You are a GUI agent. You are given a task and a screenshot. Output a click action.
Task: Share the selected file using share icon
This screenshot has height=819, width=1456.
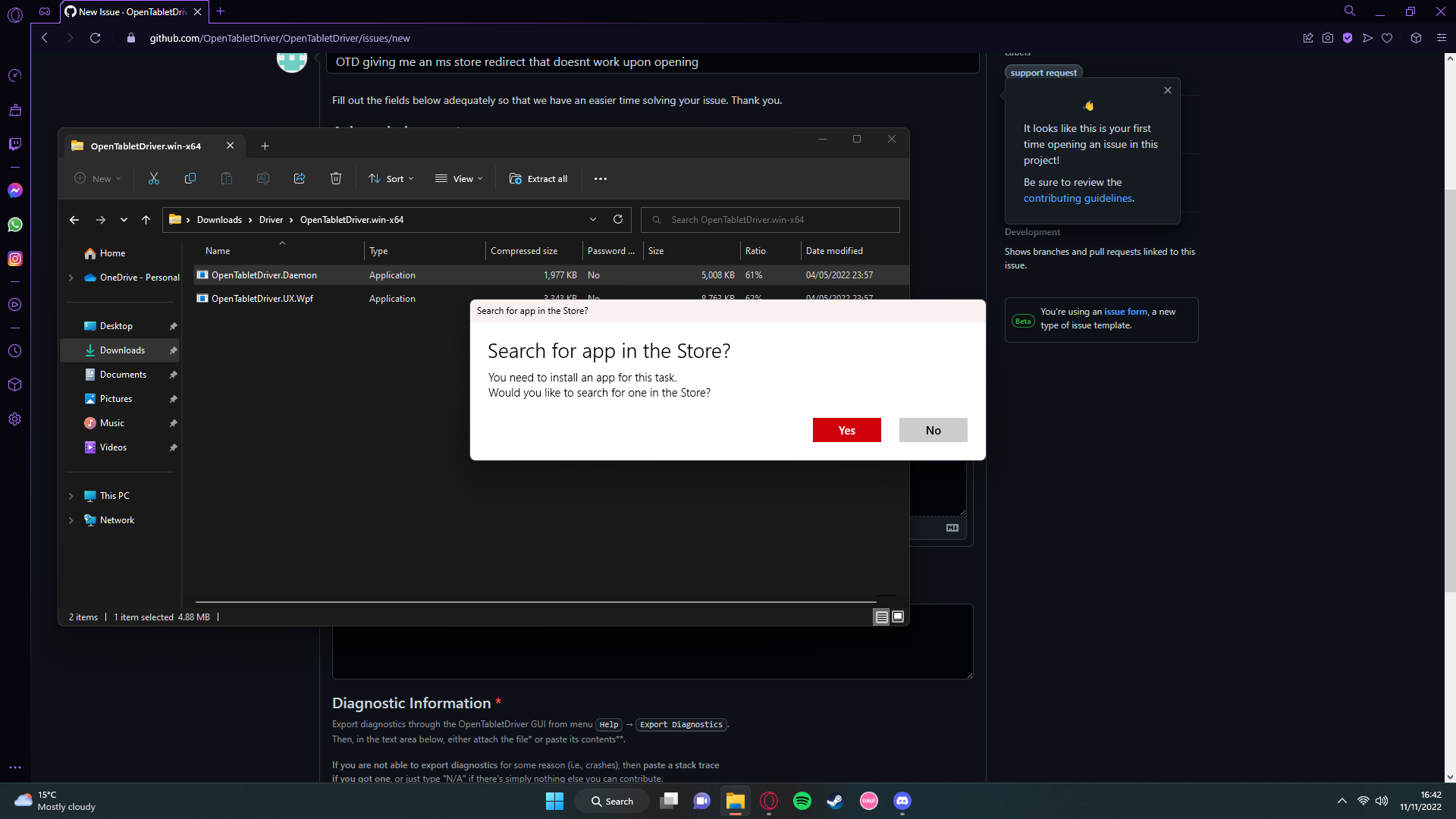coord(300,178)
